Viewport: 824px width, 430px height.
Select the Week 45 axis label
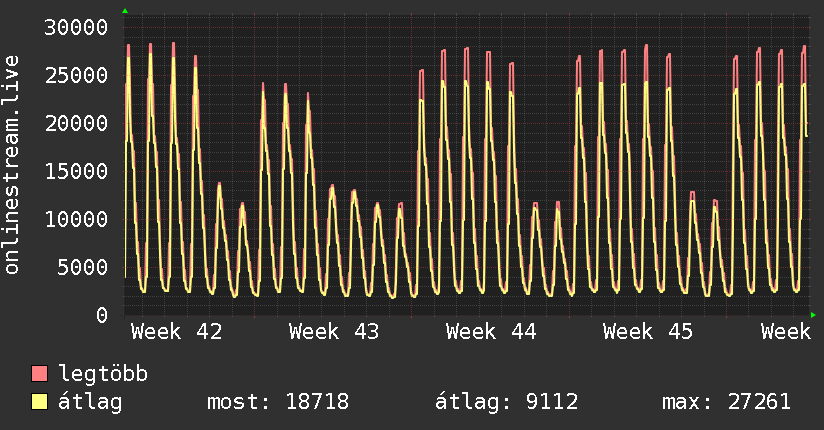coord(648,331)
